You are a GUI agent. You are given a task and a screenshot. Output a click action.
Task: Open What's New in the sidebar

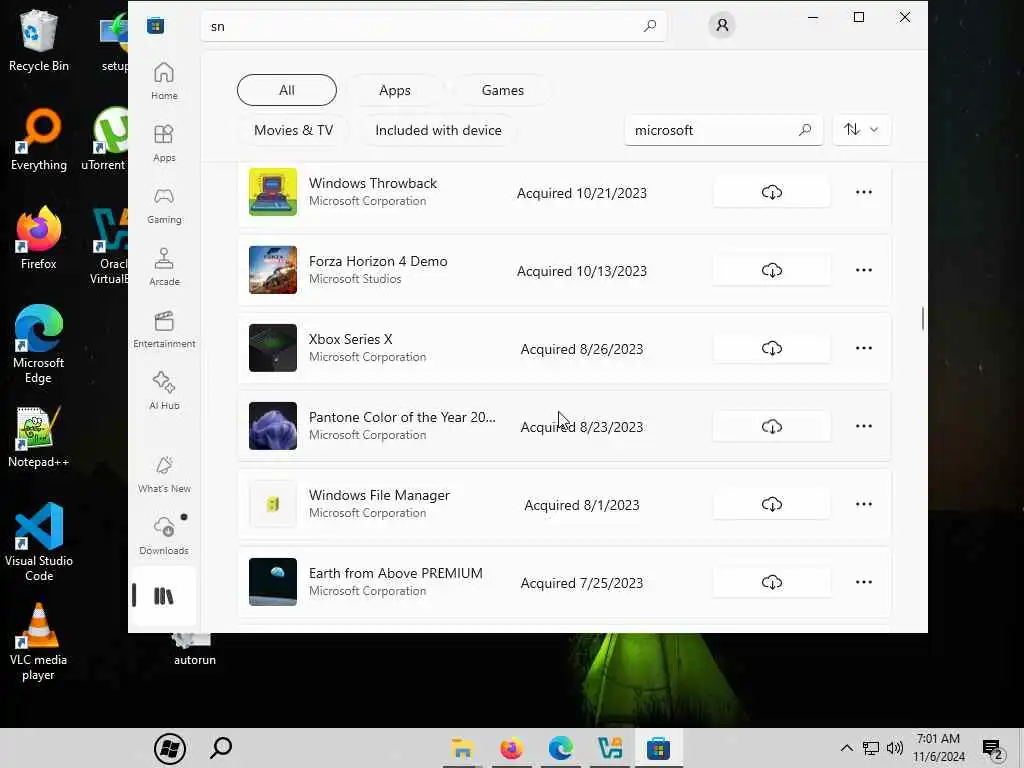164,474
